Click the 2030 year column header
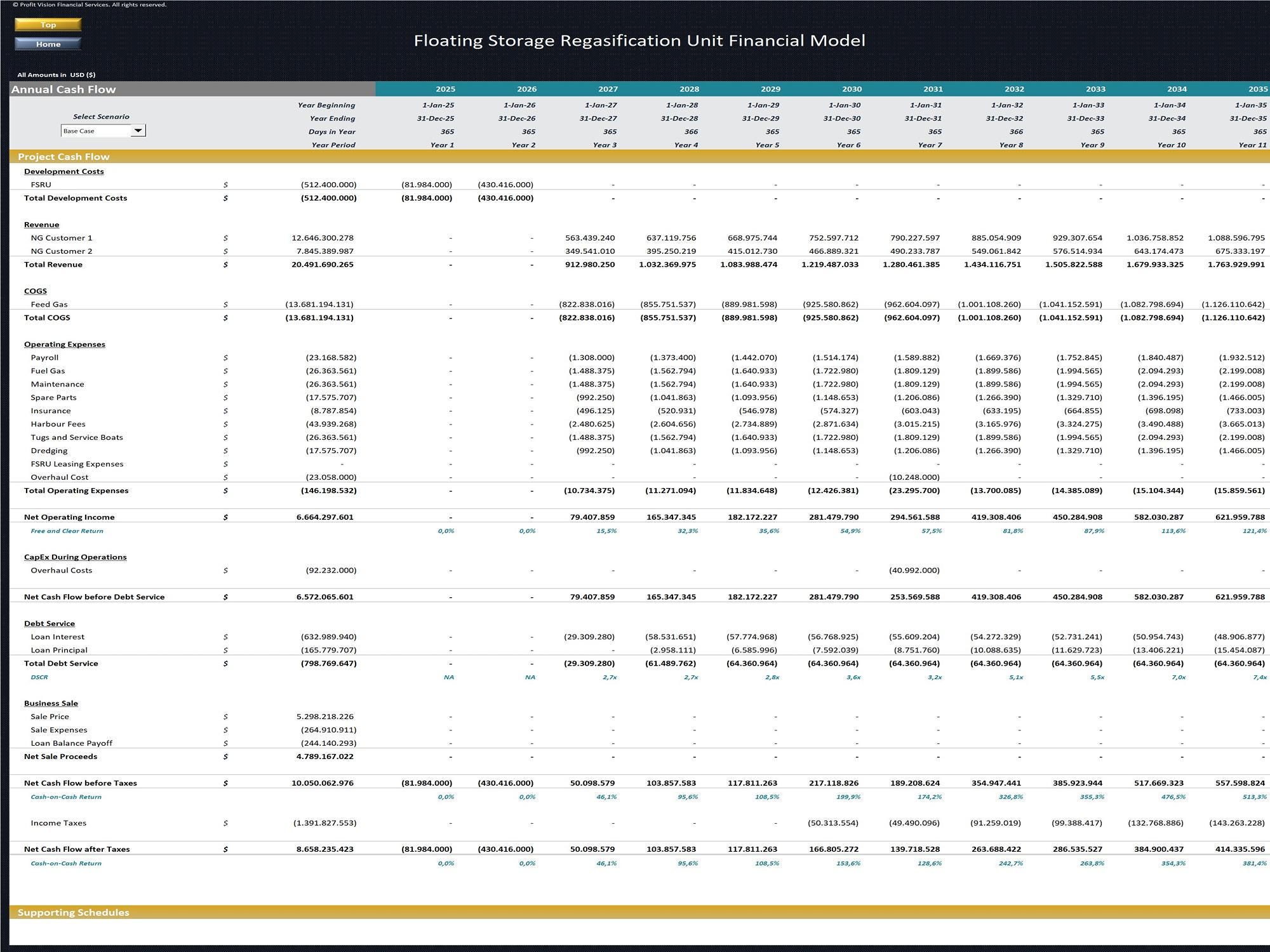 852,89
